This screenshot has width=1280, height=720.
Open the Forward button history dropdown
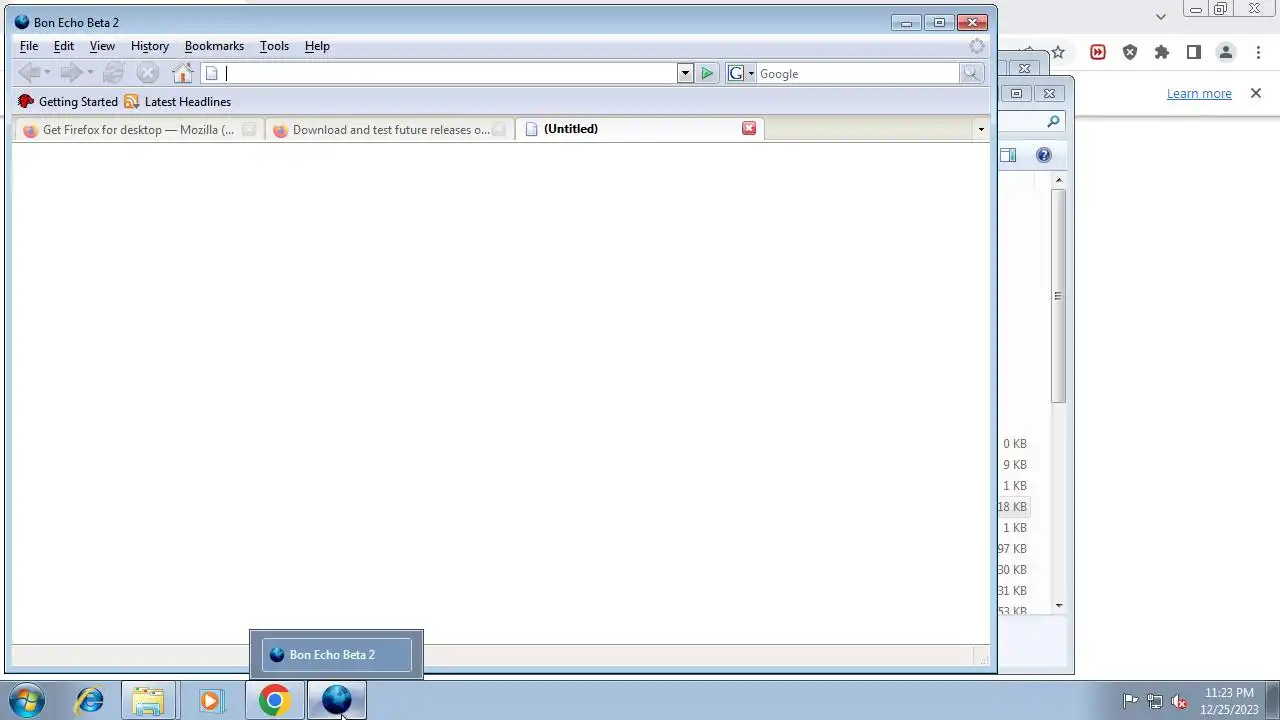(90, 73)
